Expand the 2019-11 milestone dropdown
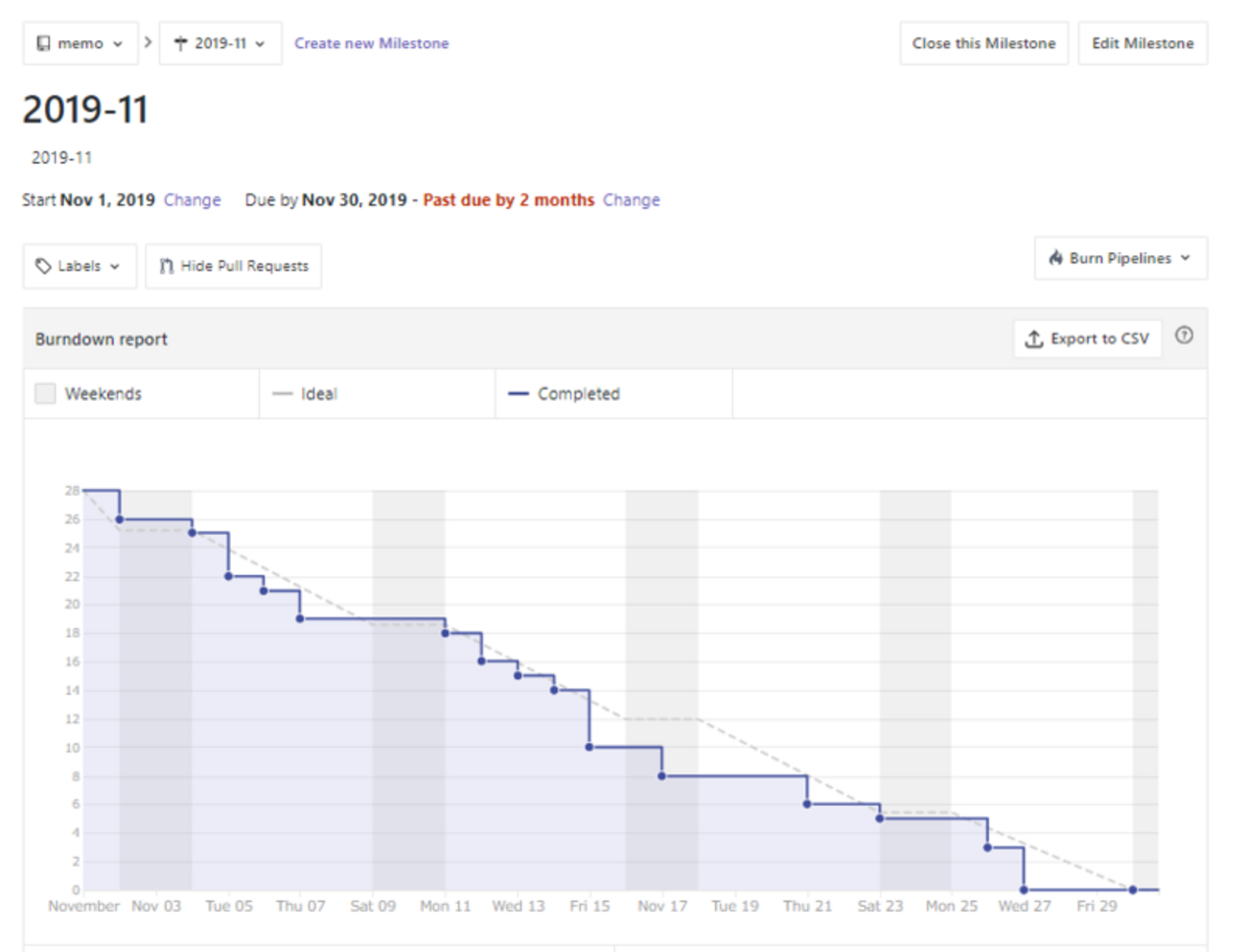1246x952 pixels. pos(220,43)
